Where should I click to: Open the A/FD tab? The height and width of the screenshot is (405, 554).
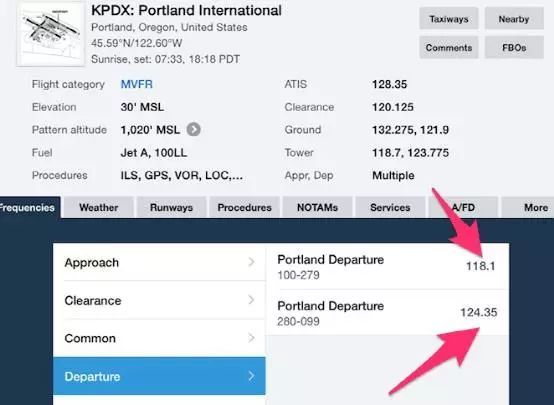tap(463, 207)
